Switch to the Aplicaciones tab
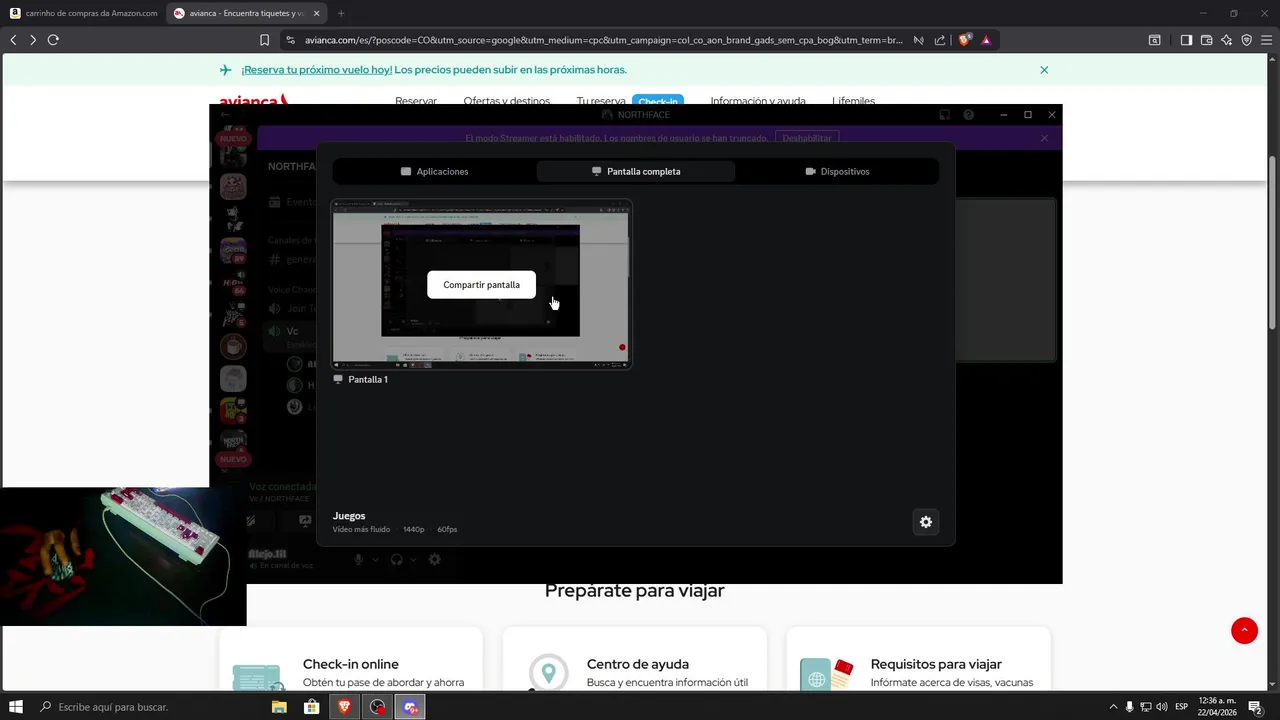This screenshot has height=720, width=1280. click(434, 172)
